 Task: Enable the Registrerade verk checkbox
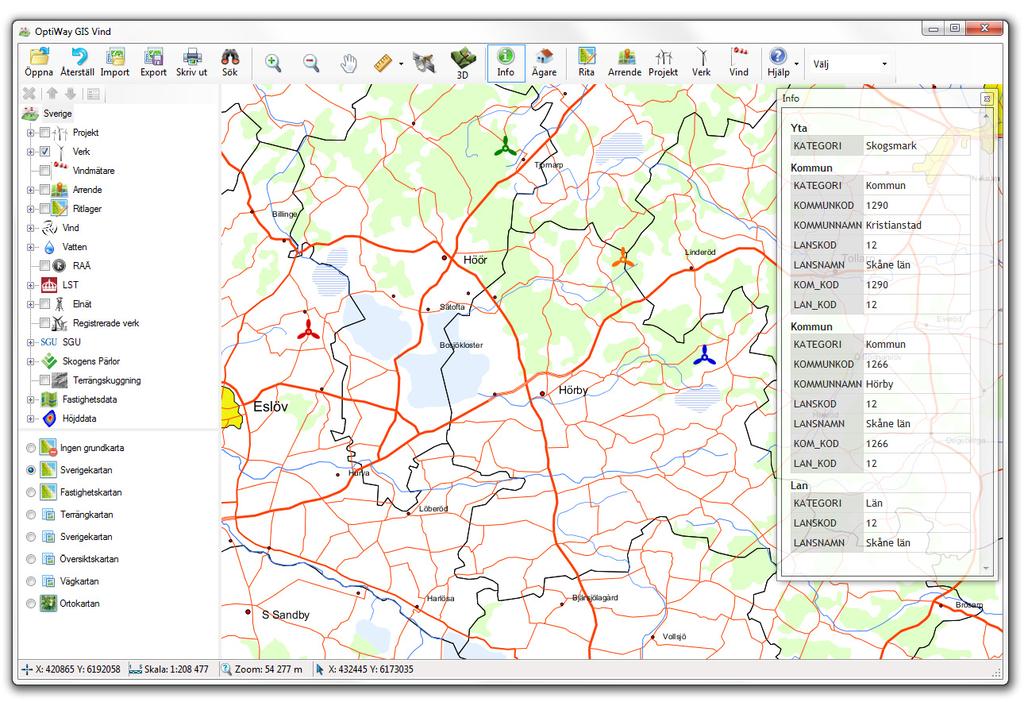tap(44, 323)
